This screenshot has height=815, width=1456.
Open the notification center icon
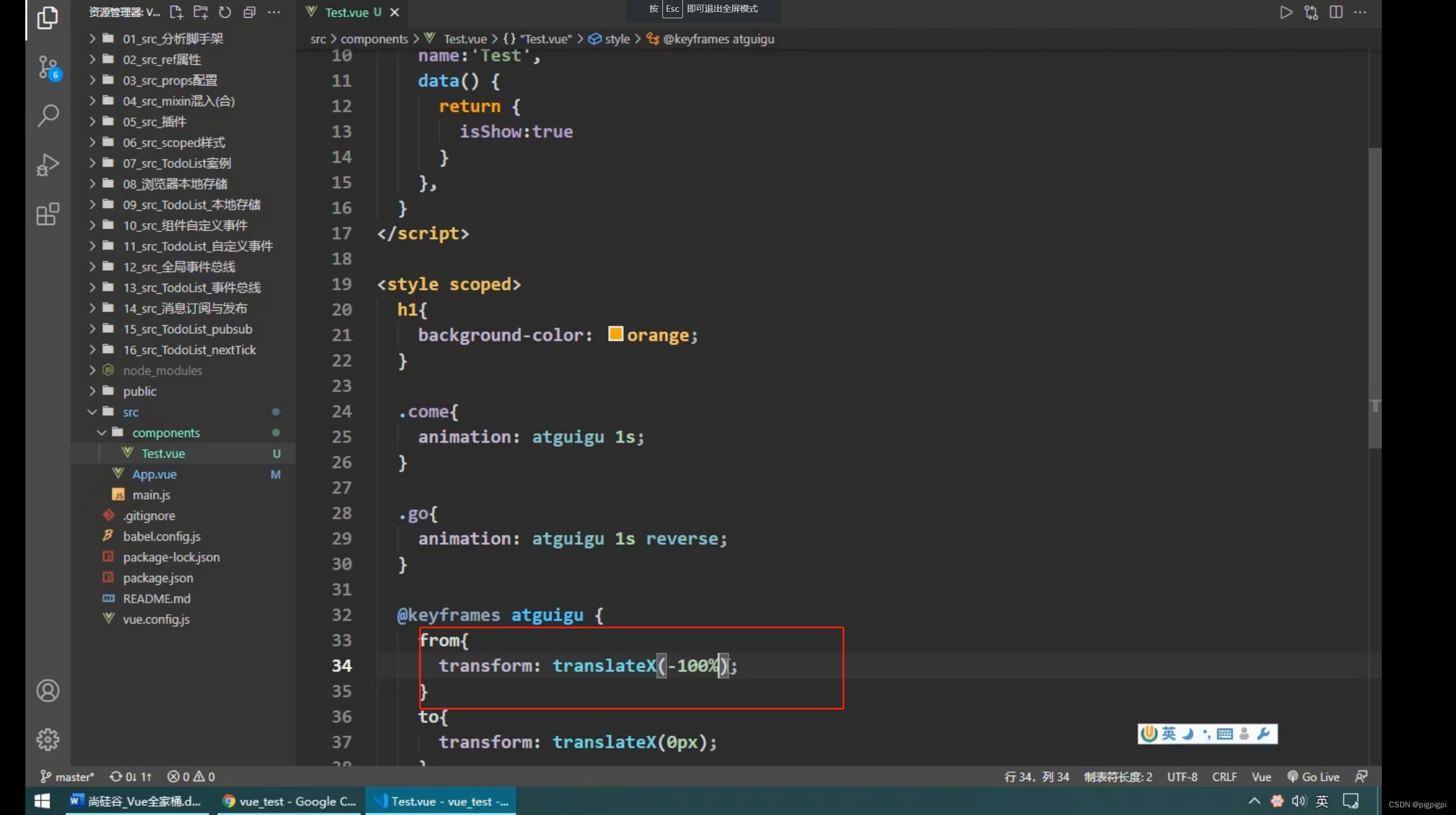tap(1350, 801)
